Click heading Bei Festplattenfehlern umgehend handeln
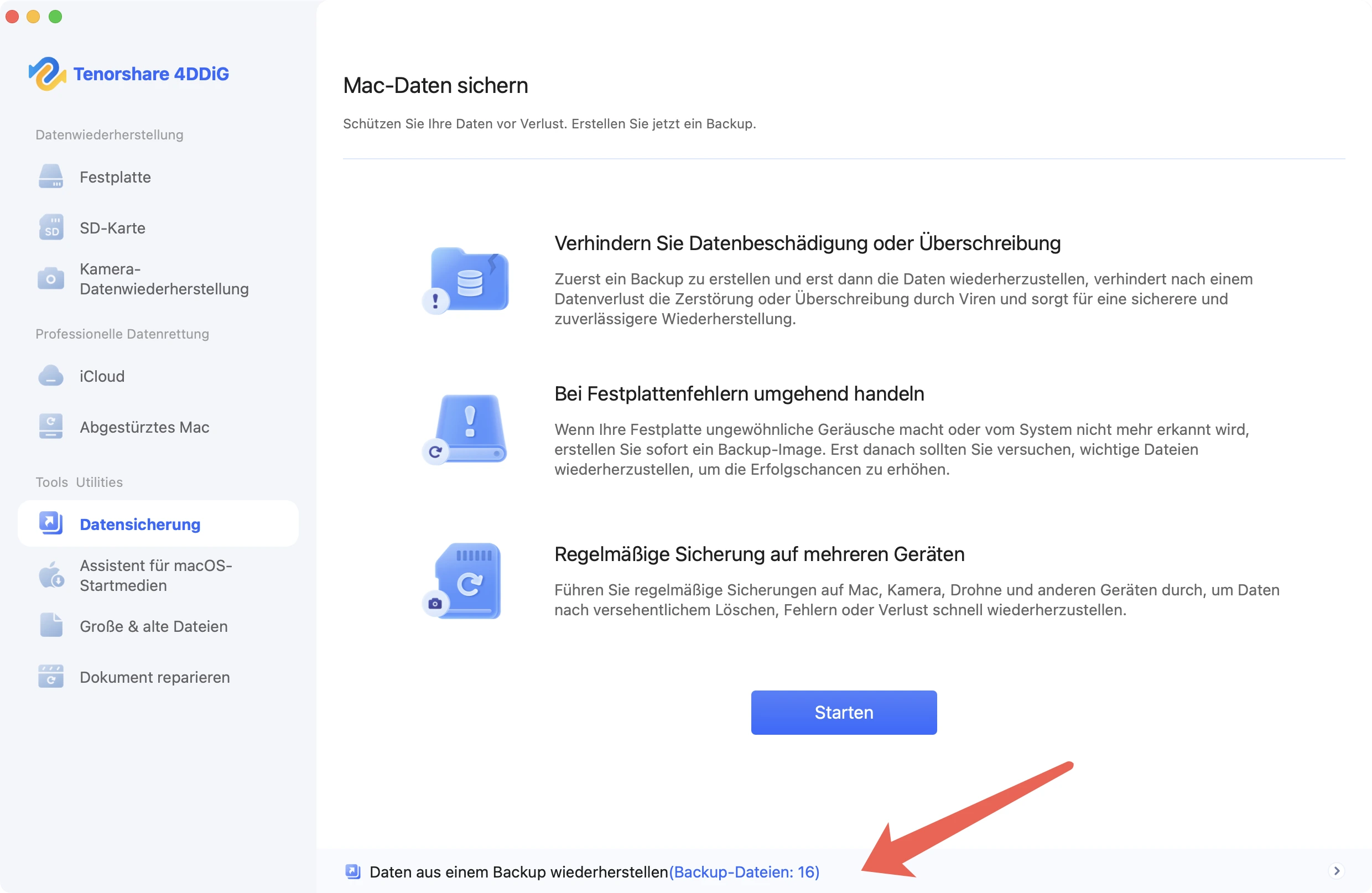Image resolution: width=1372 pixels, height=893 pixels. coord(739,393)
